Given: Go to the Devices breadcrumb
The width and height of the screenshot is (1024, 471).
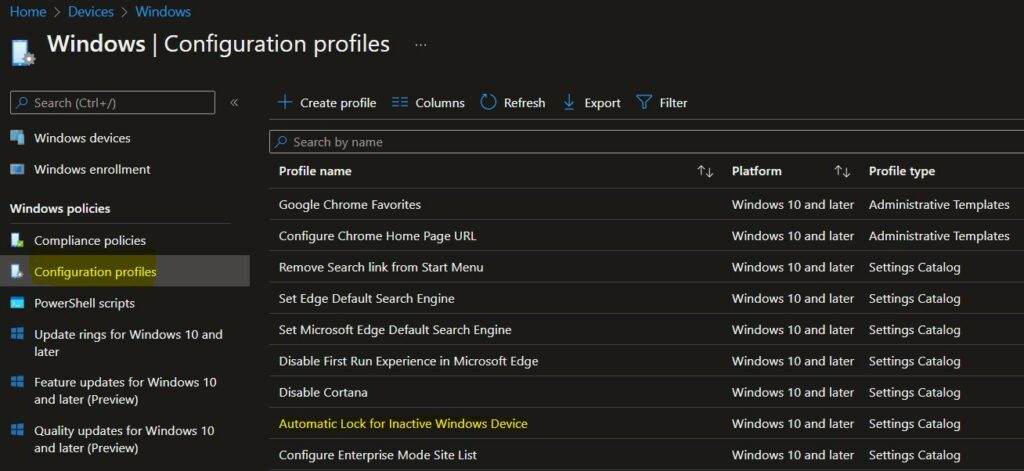Looking at the screenshot, I should [91, 12].
